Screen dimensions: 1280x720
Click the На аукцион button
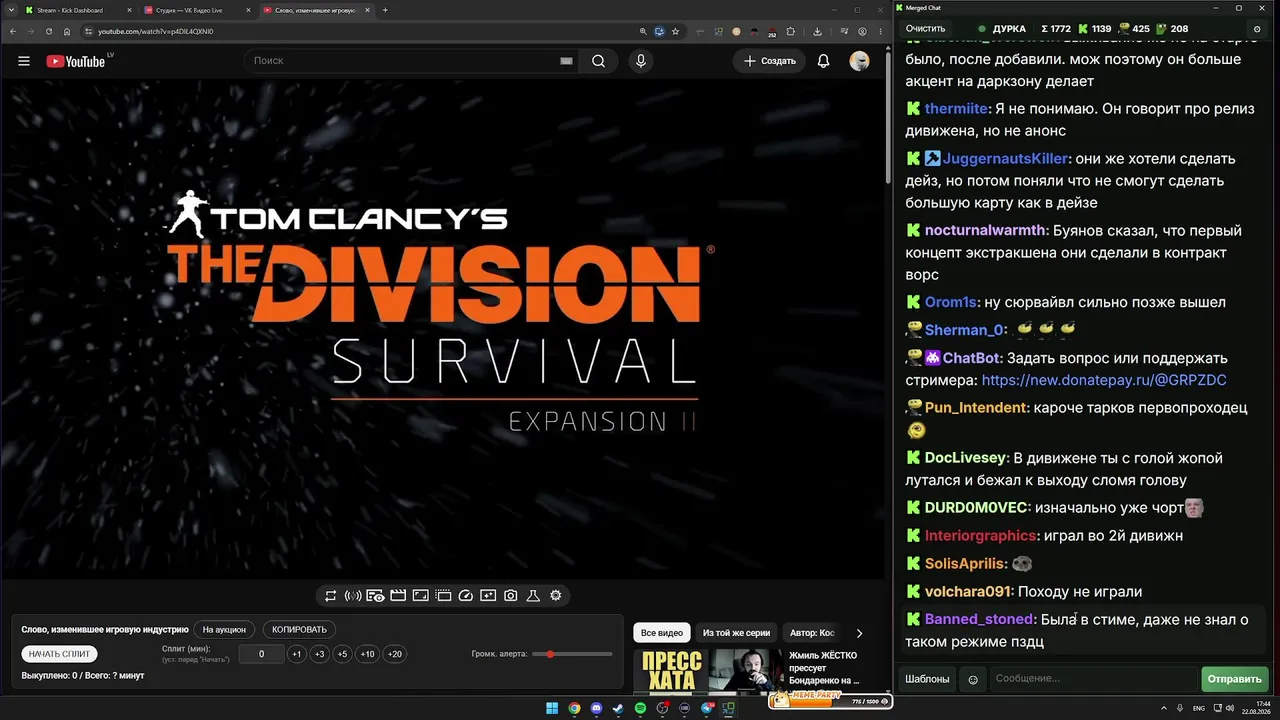224,630
